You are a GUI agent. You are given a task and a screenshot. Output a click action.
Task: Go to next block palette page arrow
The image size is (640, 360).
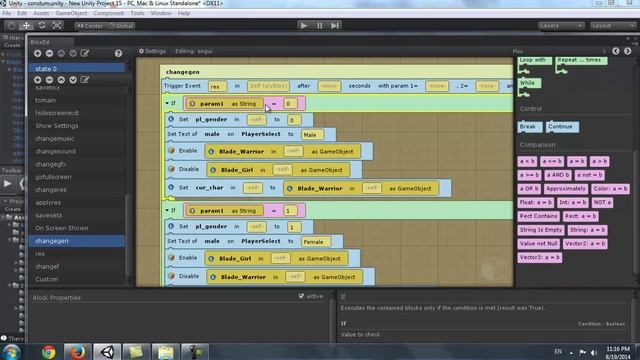[627, 51]
